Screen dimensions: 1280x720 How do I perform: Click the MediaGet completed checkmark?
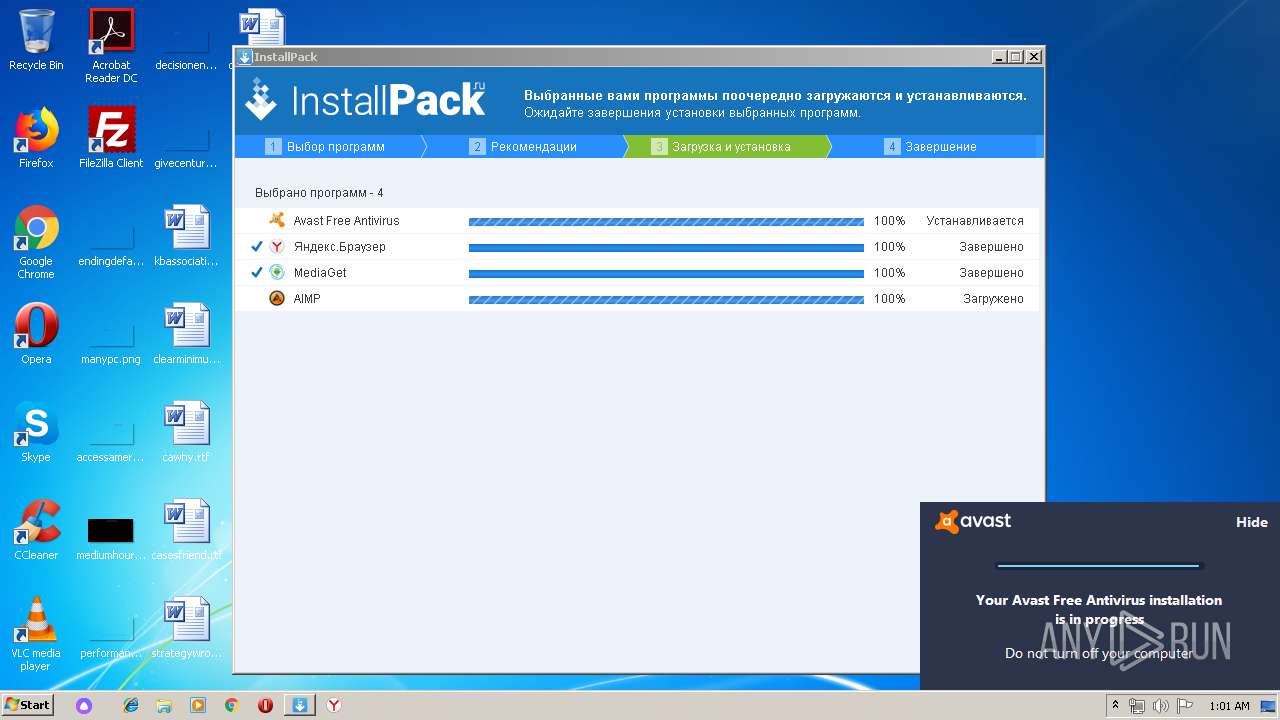(257, 272)
